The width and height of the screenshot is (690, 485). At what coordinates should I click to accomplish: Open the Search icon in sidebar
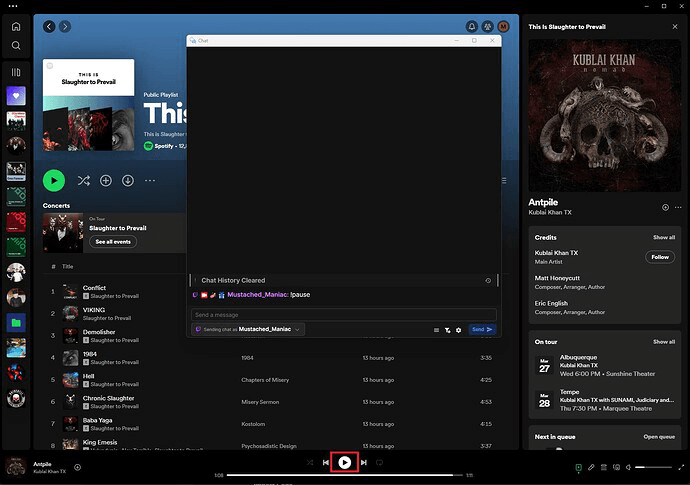[x=16, y=46]
